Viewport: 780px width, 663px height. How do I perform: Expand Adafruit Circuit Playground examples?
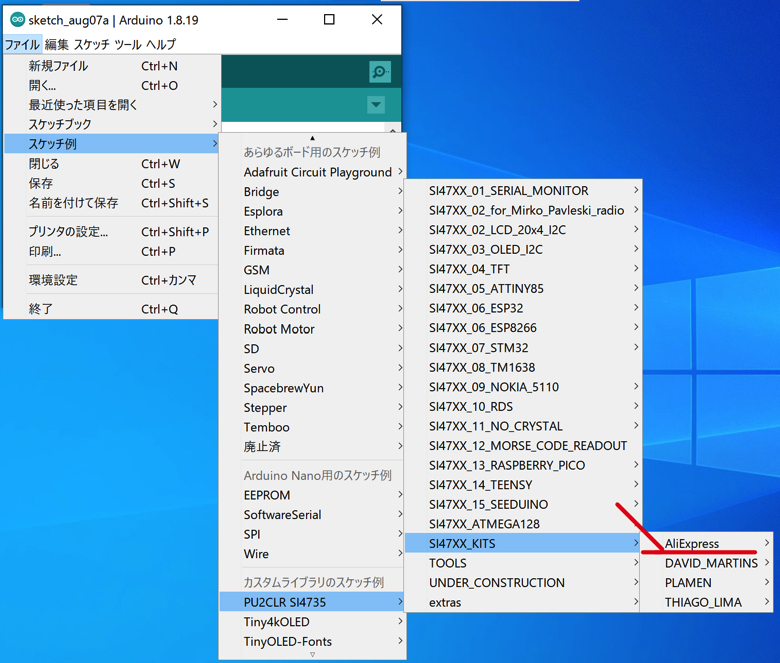312,172
